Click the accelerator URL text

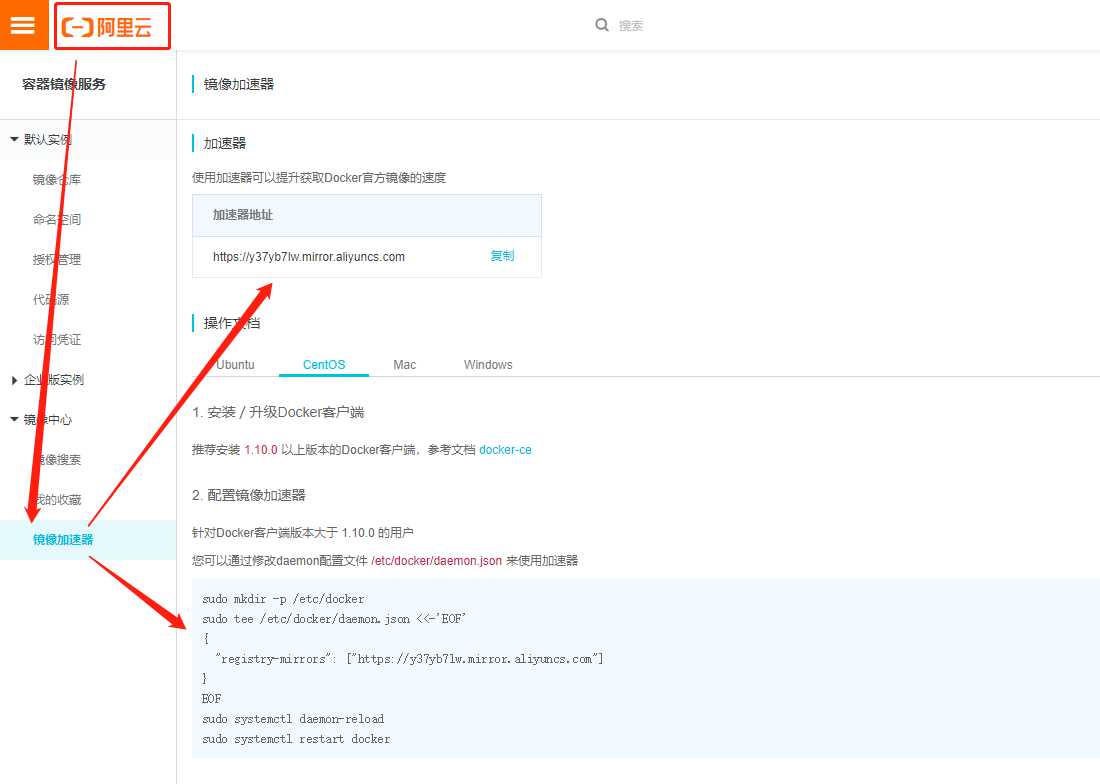[x=309, y=257]
